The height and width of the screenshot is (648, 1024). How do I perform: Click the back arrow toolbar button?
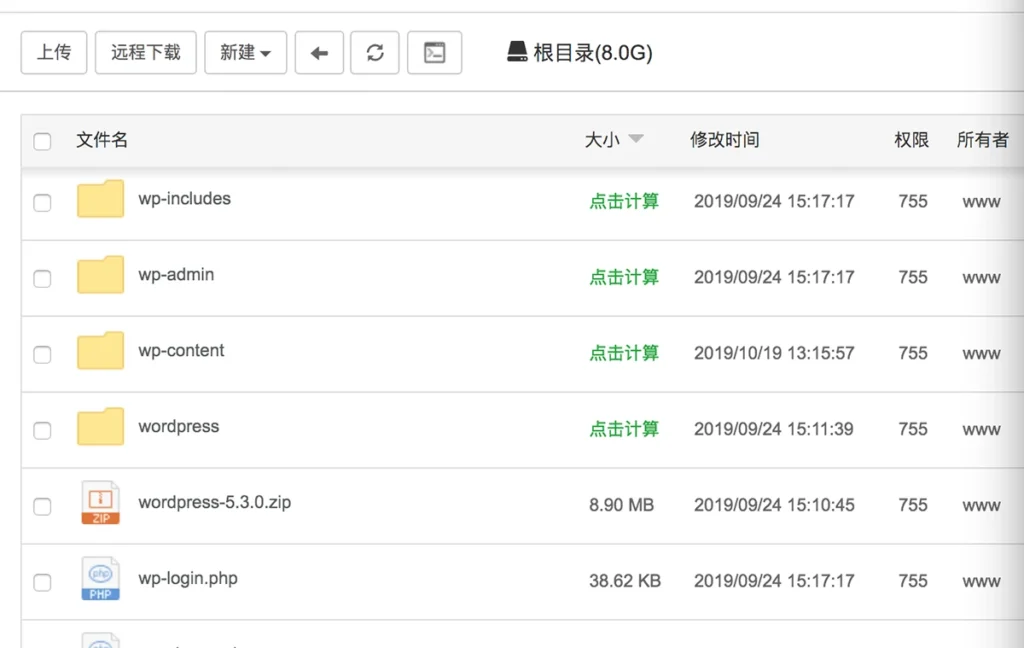[x=319, y=53]
